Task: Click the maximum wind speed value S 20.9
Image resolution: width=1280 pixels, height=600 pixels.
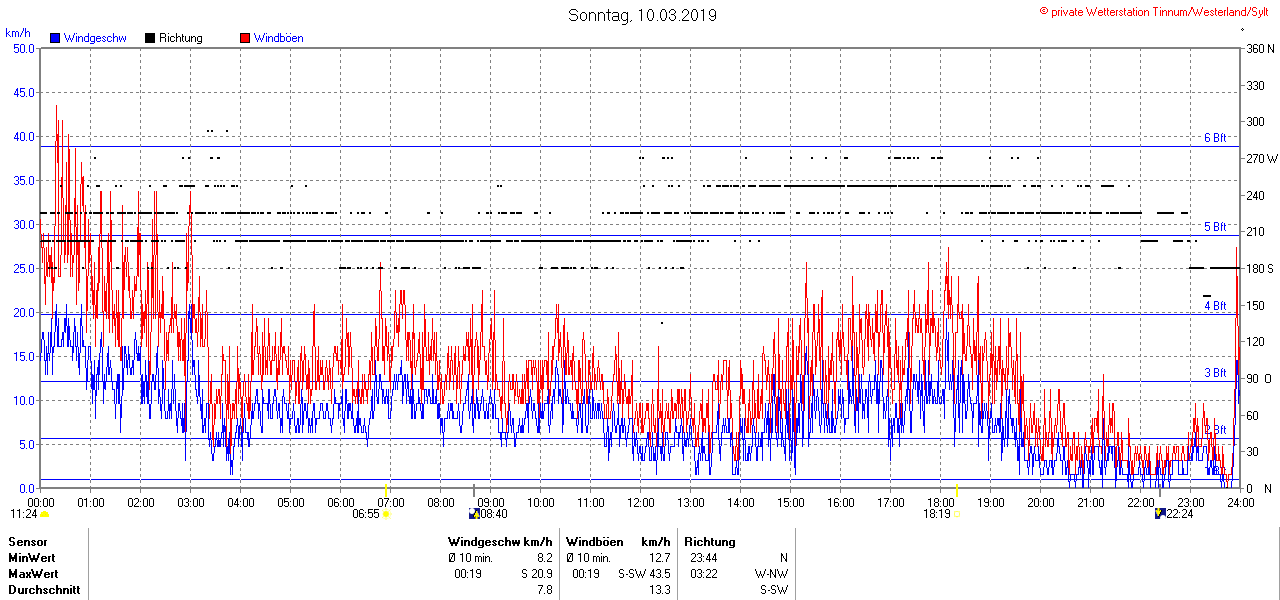Action: click(x=536, y=574)
